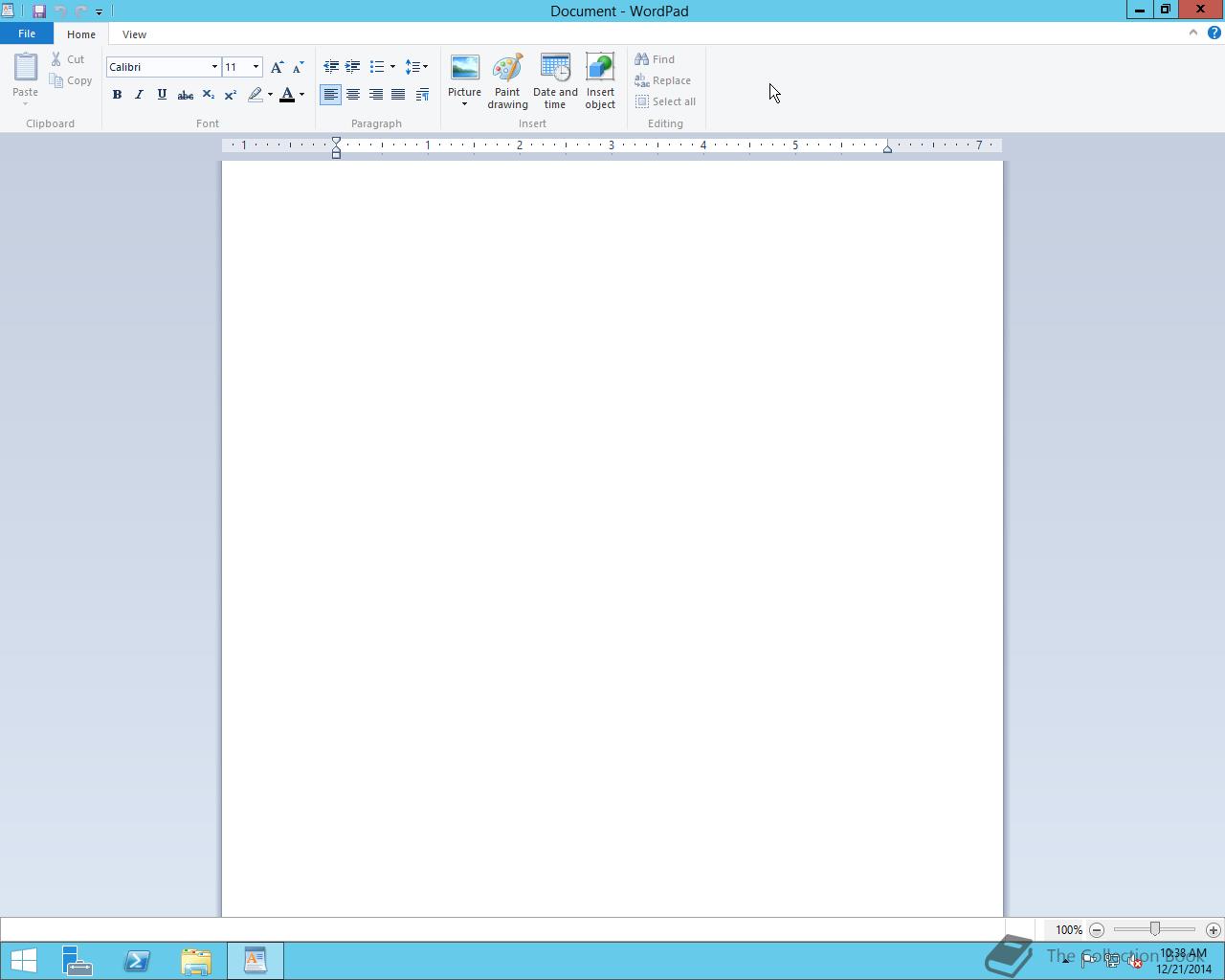Open the bullet list style dropdown
This screenshot has width=1225, height=980.
click(392, 67)
